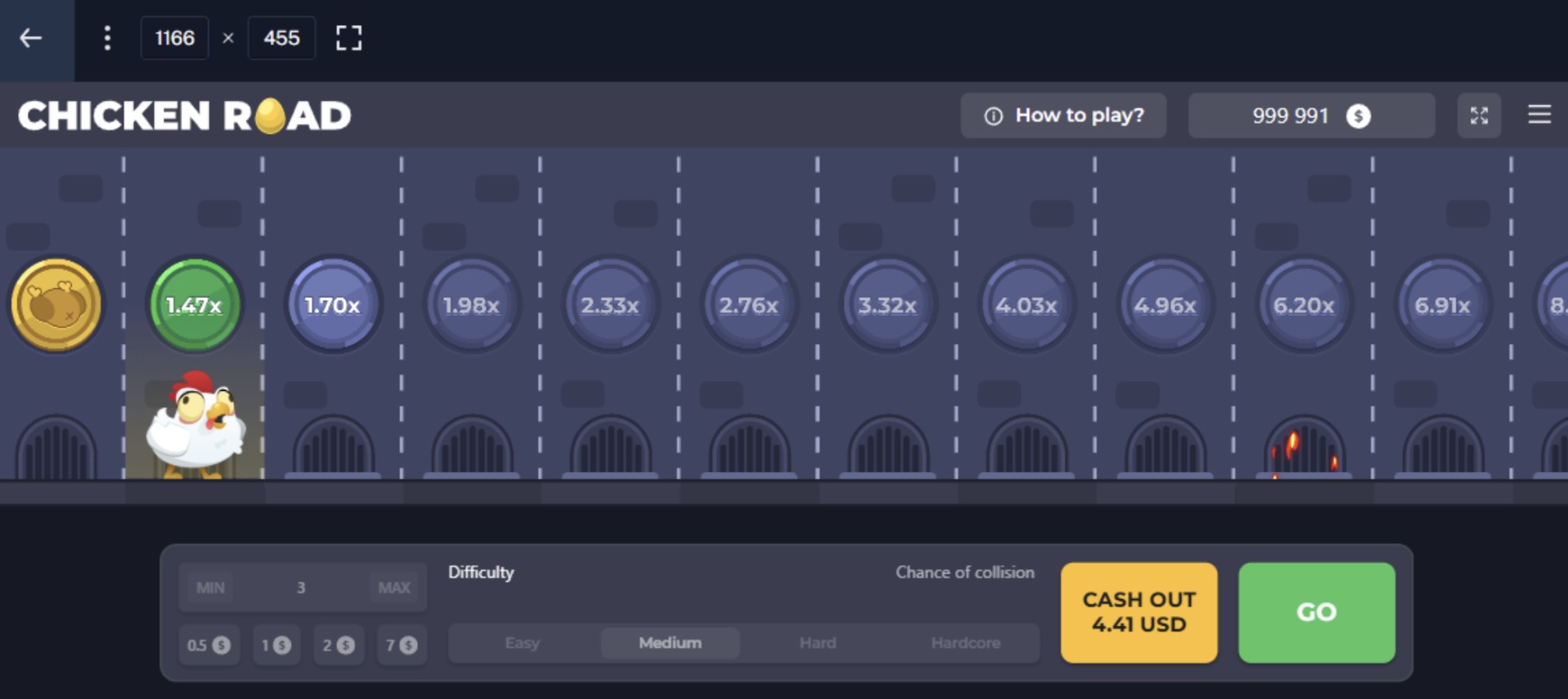Click the green 1.47x multiplier
The height and width of the screenshot is (699, 1568).
194,305
